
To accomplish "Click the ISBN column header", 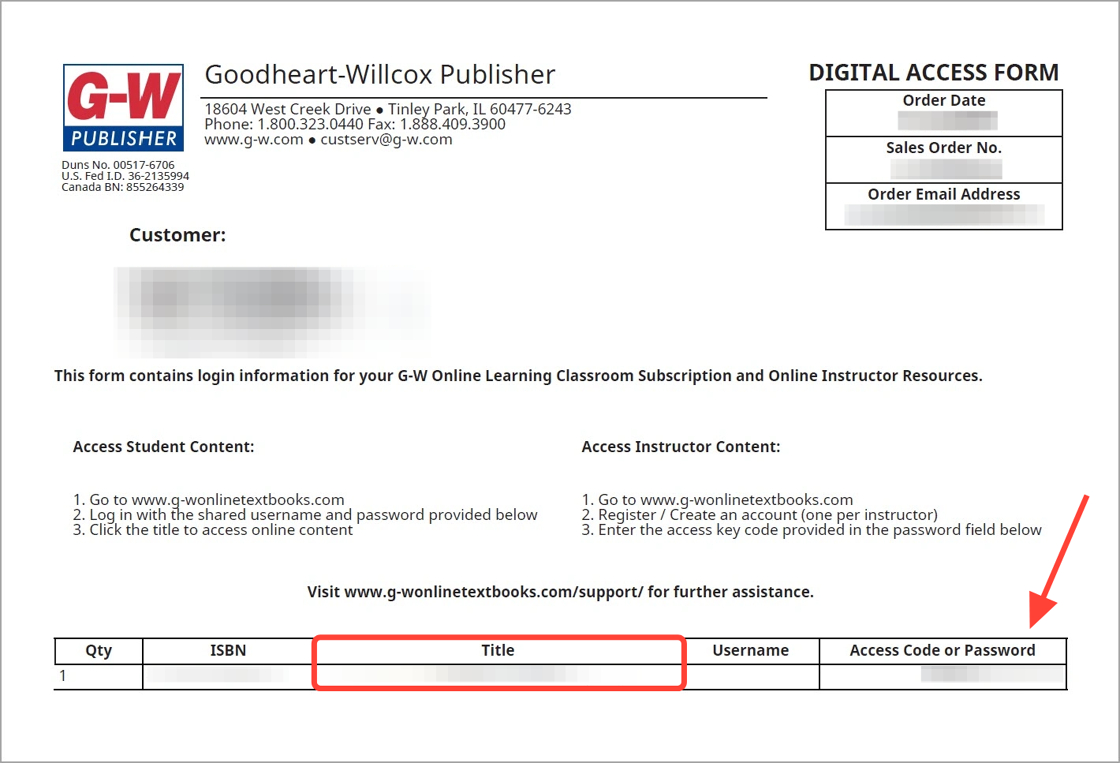I will (x=228, y=651).
